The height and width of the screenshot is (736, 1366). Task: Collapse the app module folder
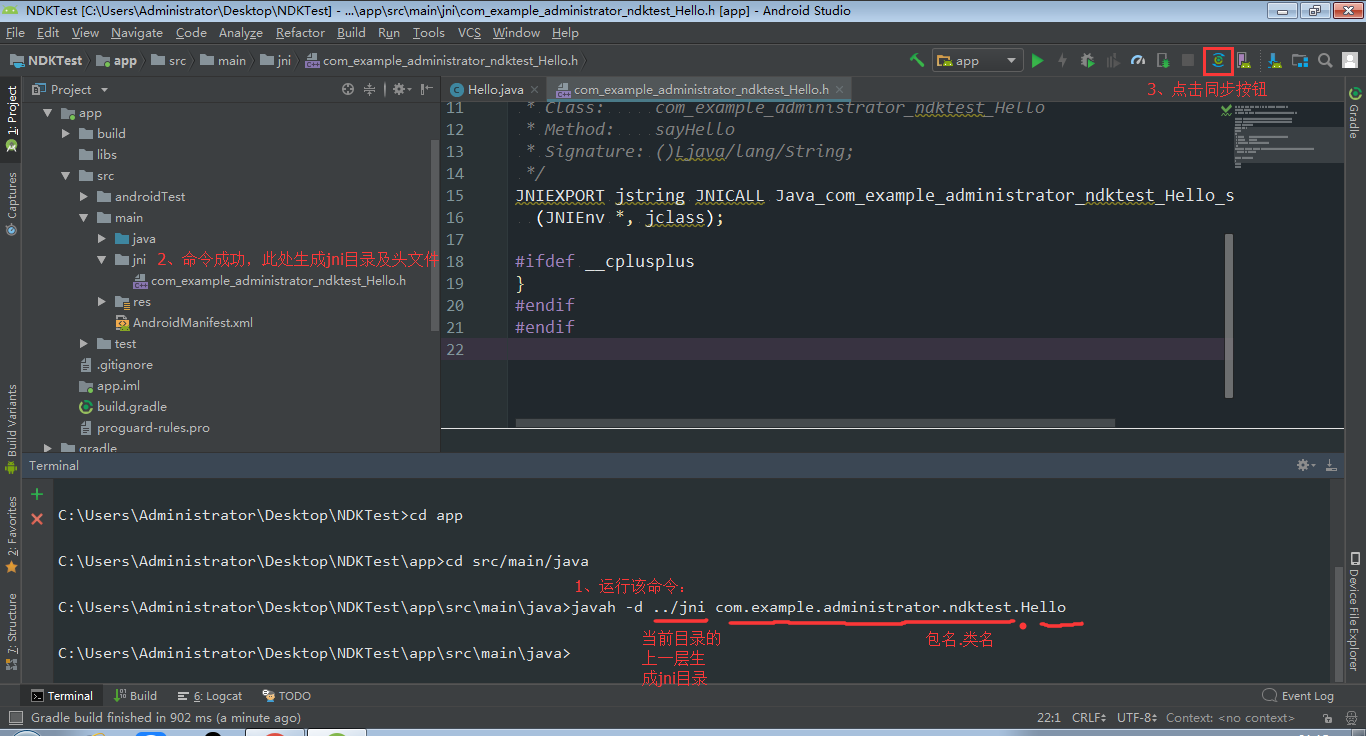[48, 113]
